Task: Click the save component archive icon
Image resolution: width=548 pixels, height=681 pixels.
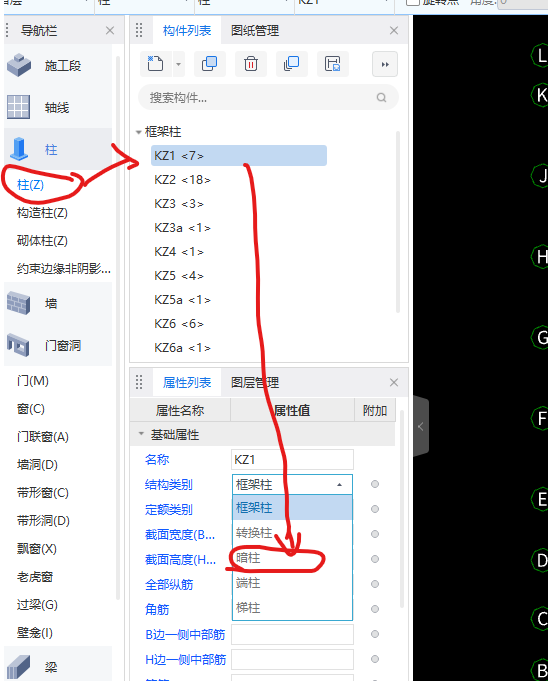Action: pyautogui.click(x=333, y=64)
